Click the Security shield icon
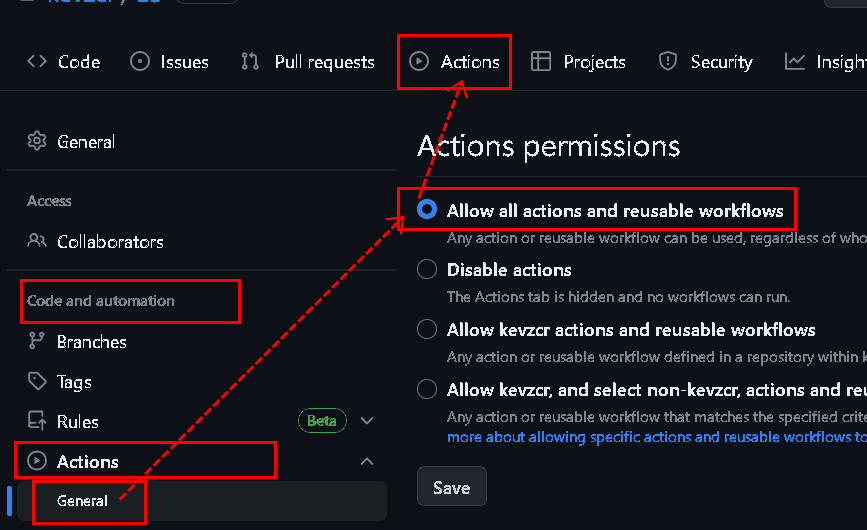The height and width of the screenshot is (530, 867). click(668, 62)
